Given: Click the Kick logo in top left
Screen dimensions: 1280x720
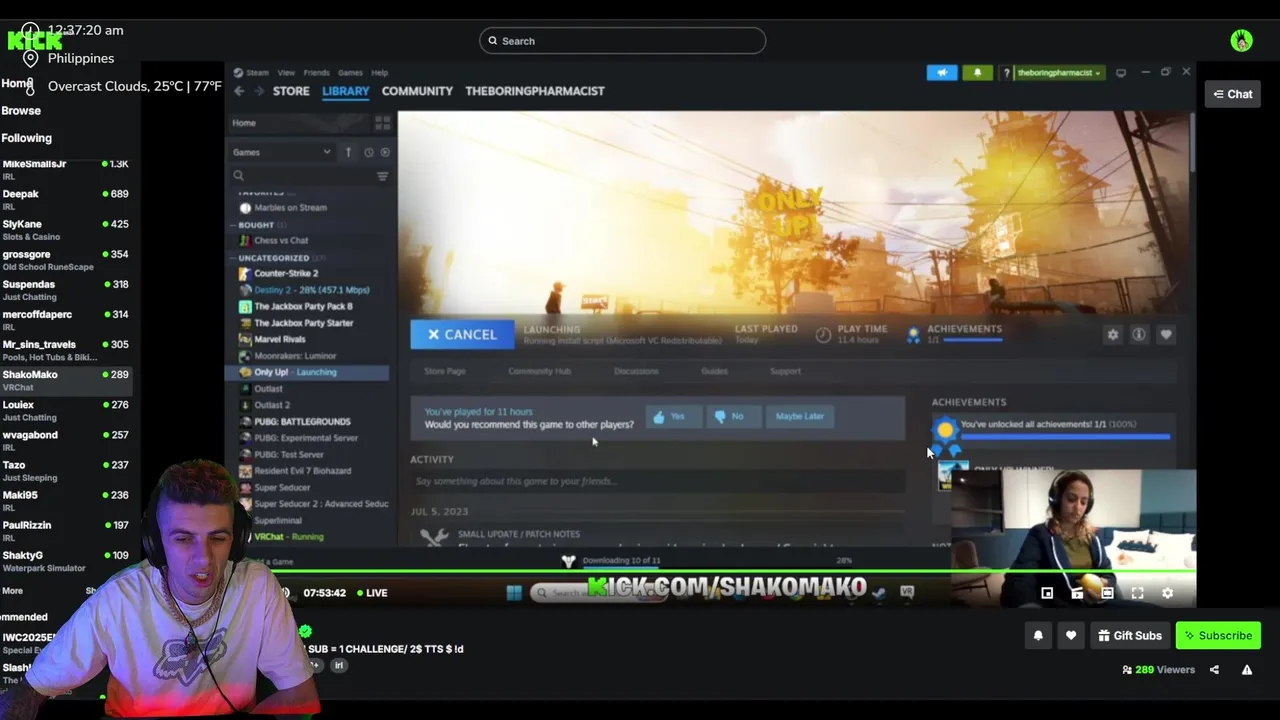Looking at the screenshot, I should pyautogui.click(x=34, y=40).
